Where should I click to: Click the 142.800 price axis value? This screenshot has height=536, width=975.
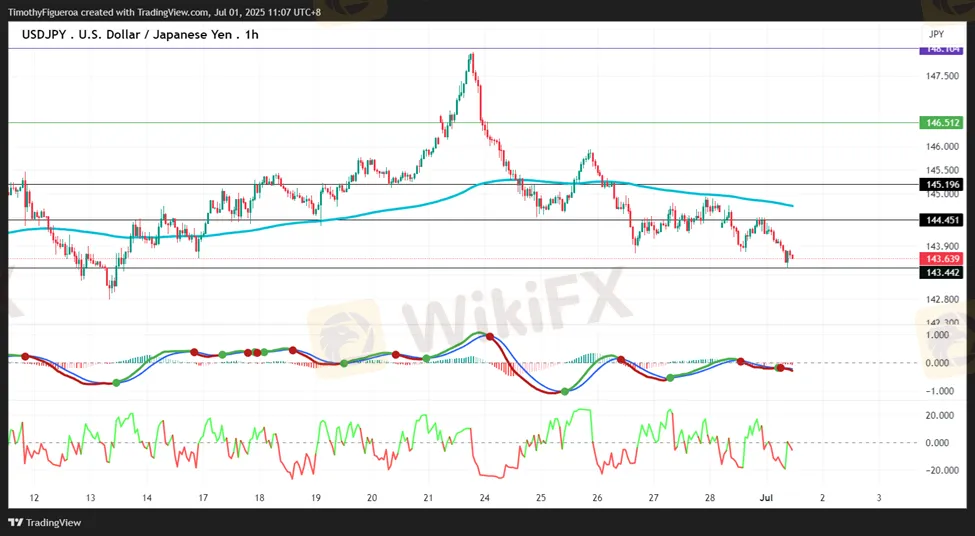point(942,299)
